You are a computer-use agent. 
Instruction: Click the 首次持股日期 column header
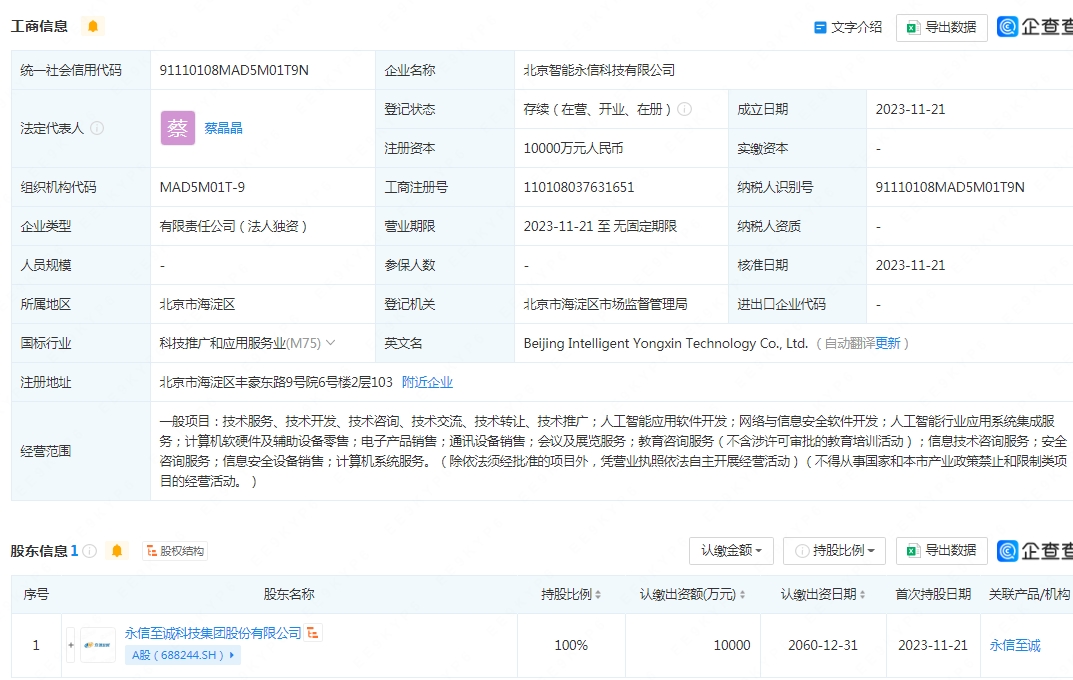(933, 594)
